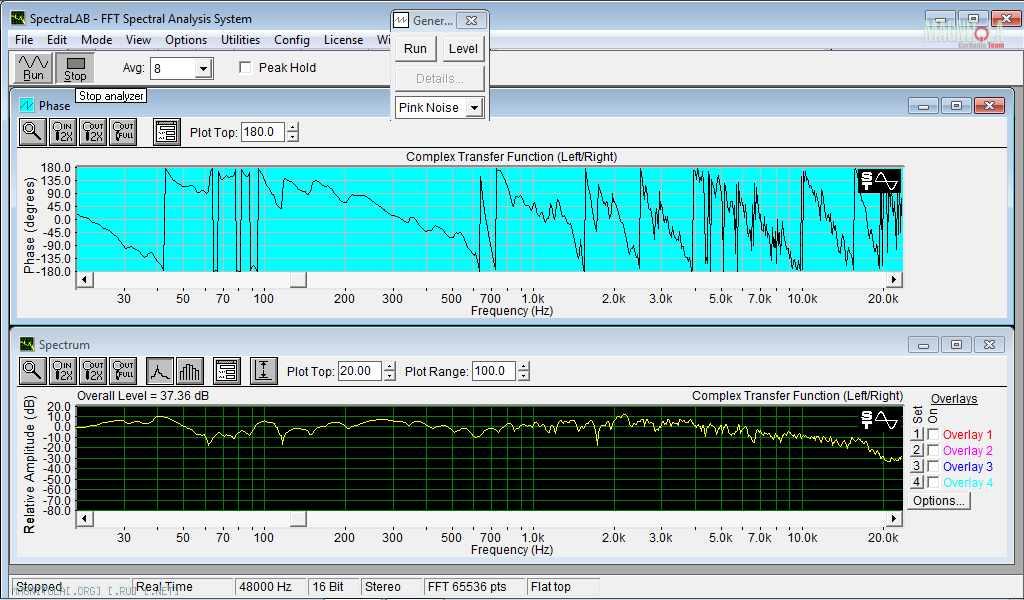Click the Spectrum Plot Top value field
The height and width of the screenshot is (600, 1024).
[x=360, y=371]
